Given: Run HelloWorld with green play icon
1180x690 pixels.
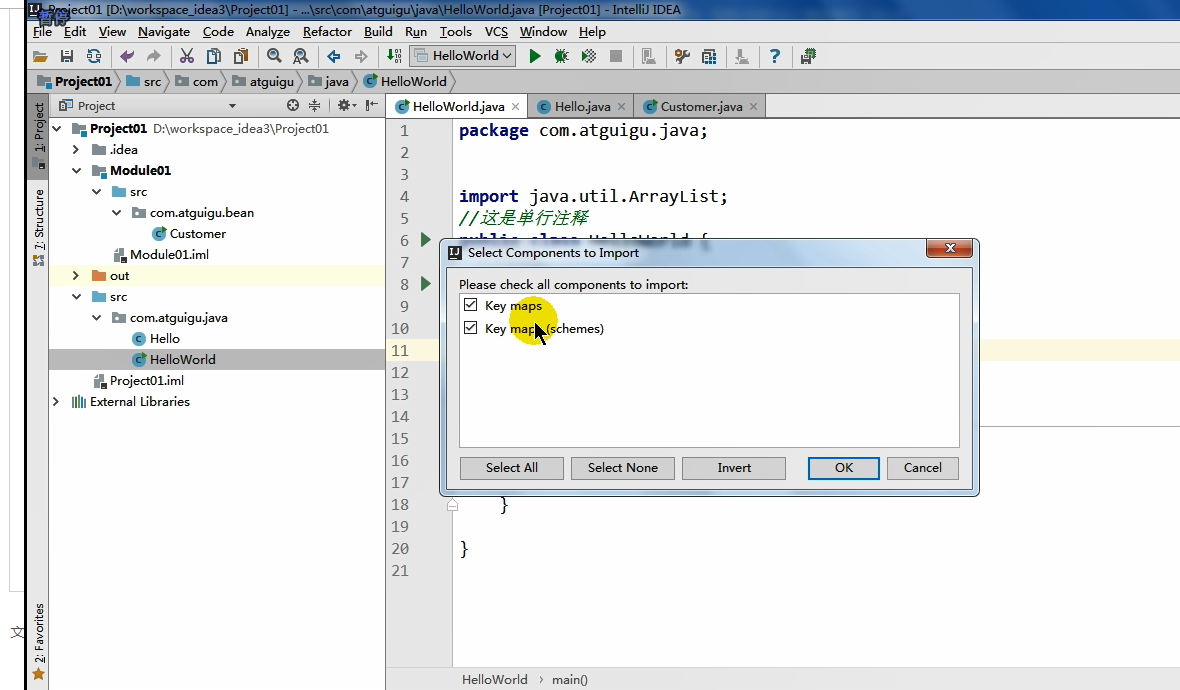Looking at the screenshot, I should (534, 56).
